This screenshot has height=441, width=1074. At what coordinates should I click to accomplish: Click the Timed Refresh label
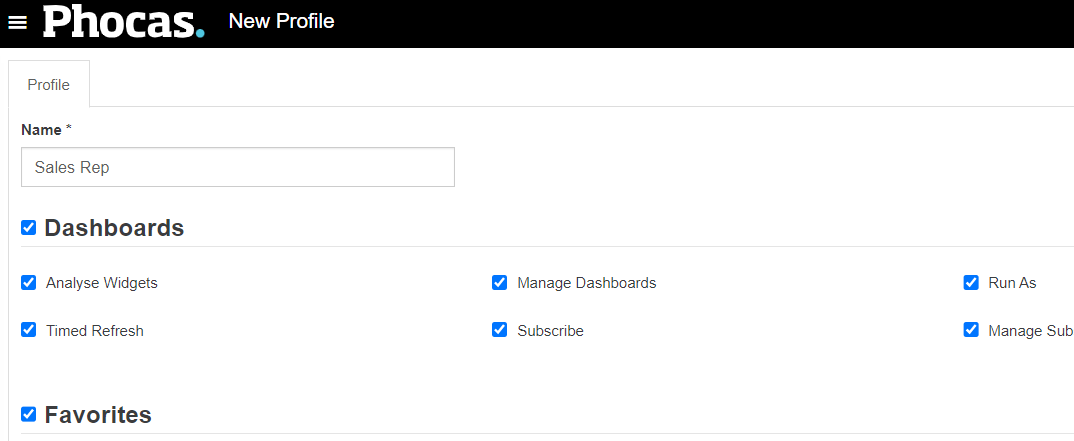point(95,331)
